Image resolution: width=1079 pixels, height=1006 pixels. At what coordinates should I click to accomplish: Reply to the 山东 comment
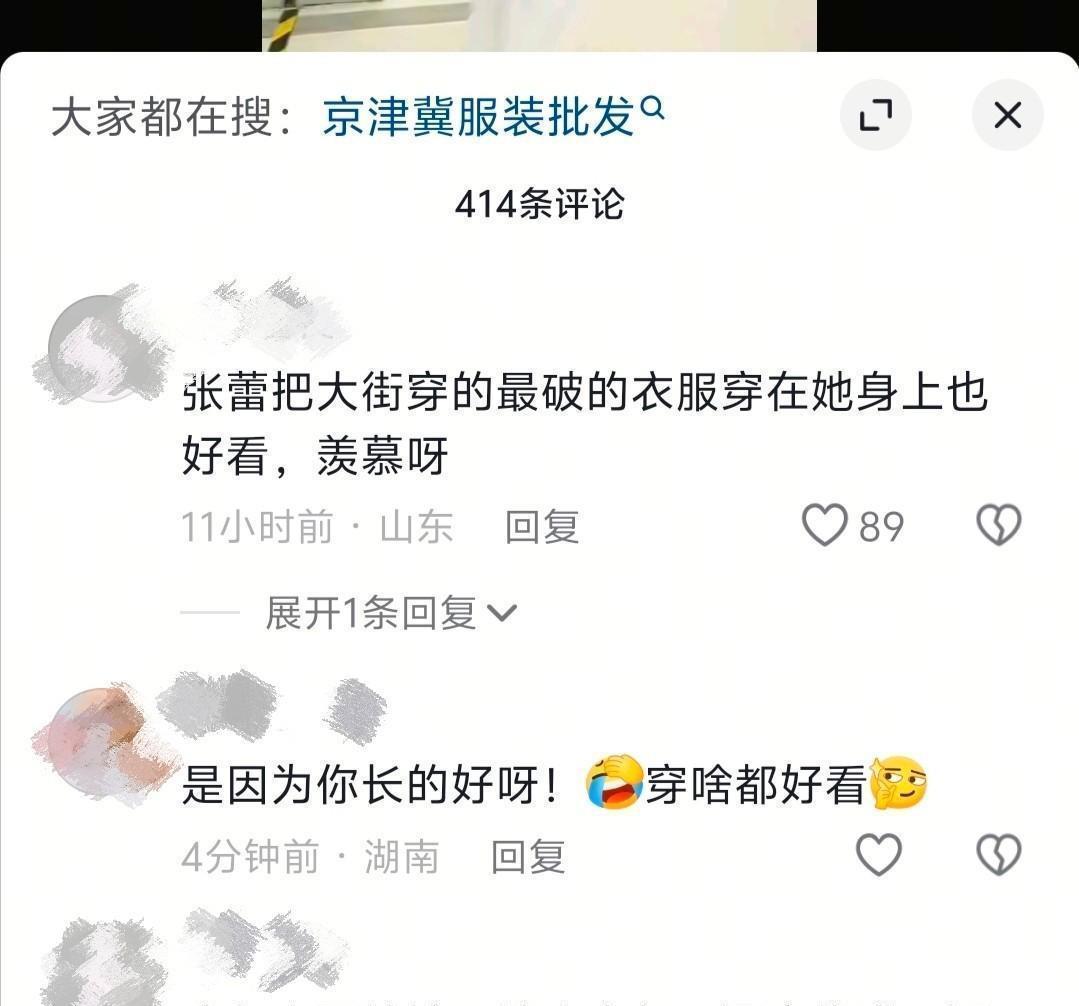tap(542, 526)
